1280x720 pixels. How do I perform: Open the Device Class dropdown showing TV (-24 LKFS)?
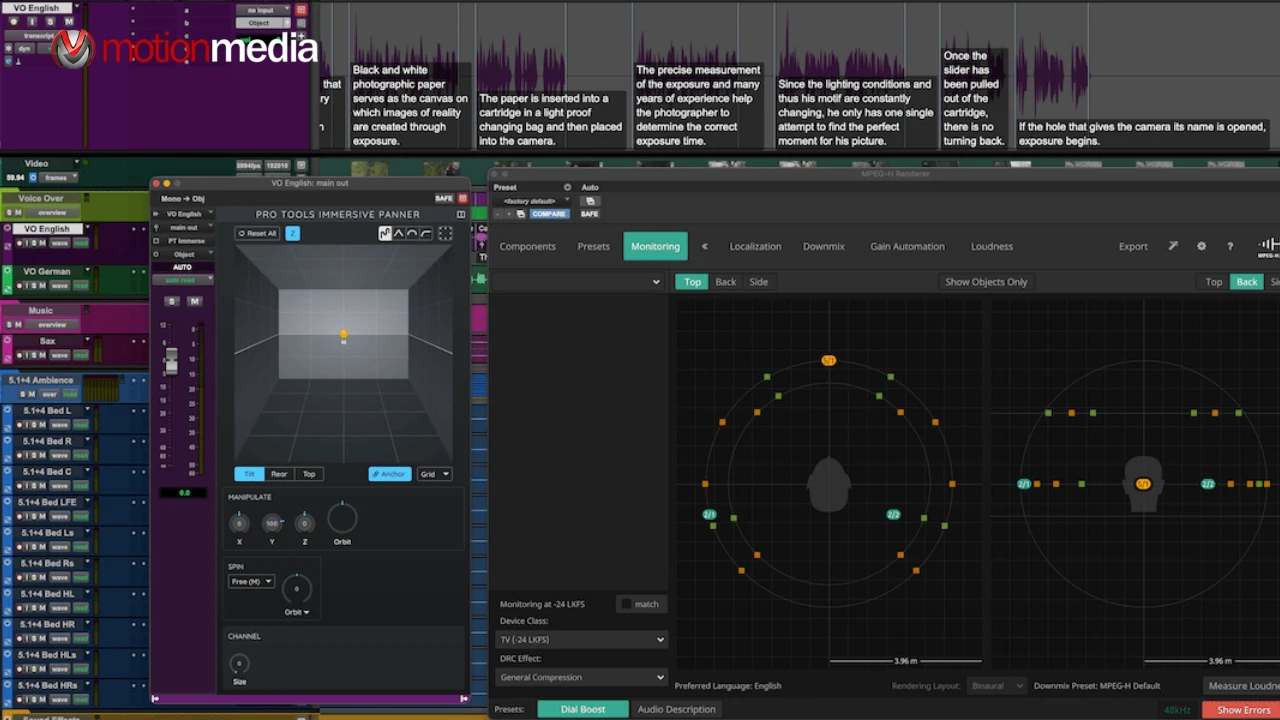point(581,639)
